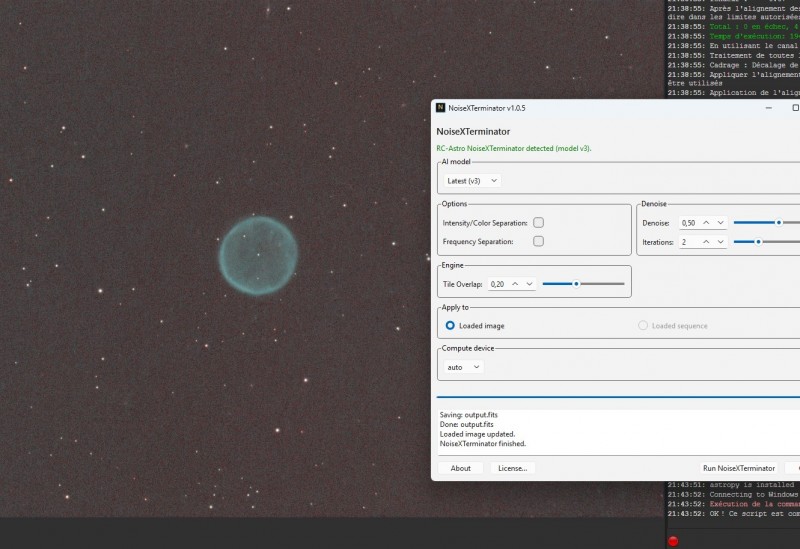Open the License... dialog button
The height and width of the screenshot is (549, 800).
click(512, 468)
